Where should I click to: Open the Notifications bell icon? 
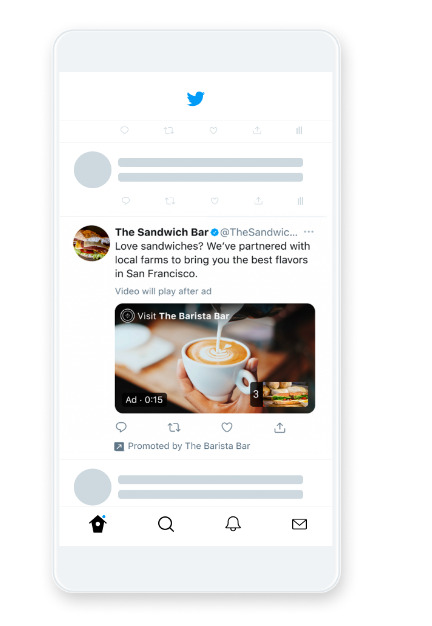(x=233, y=523)
